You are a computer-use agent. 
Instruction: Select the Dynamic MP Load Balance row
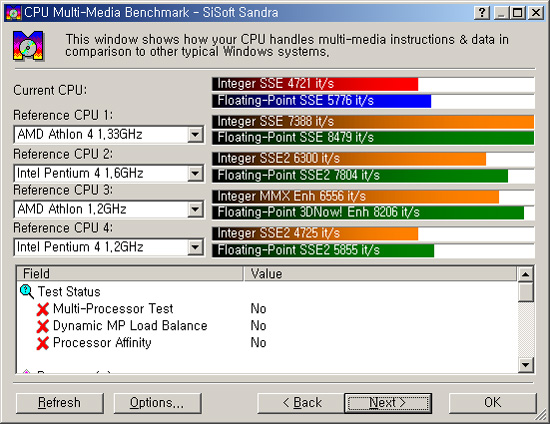point(267,326)
